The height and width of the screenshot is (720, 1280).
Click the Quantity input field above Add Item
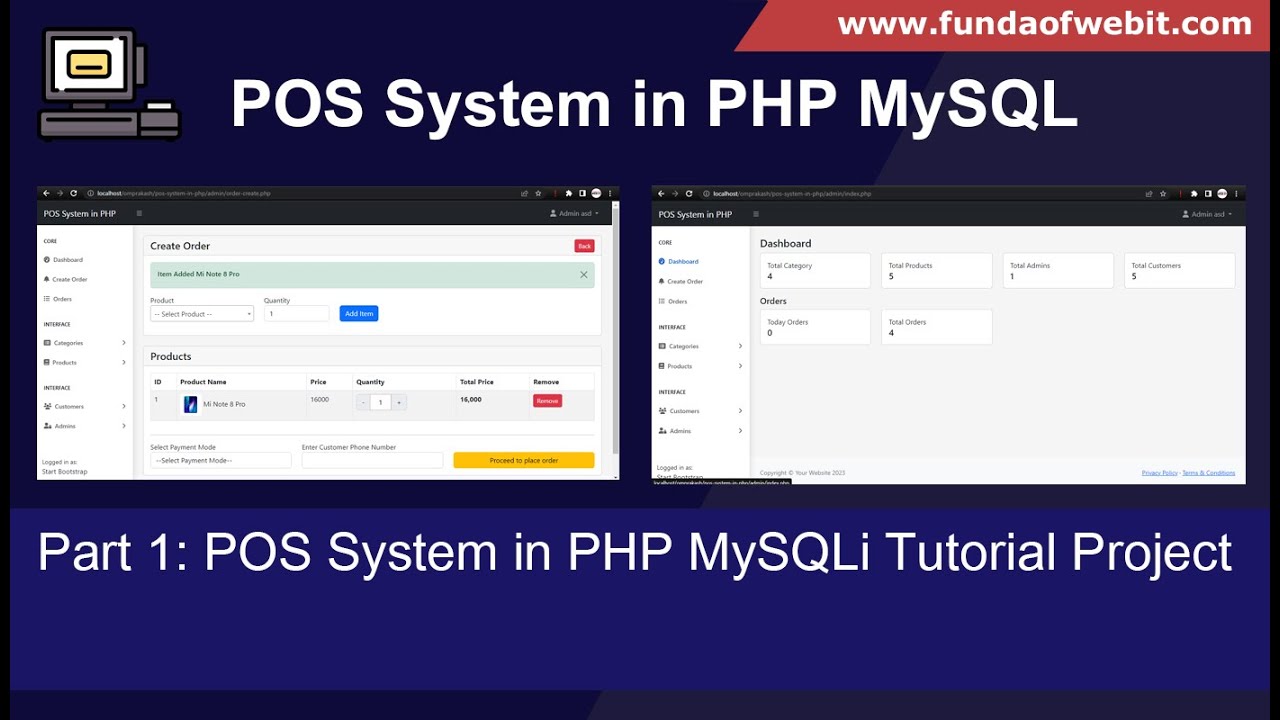pos(296,314)
